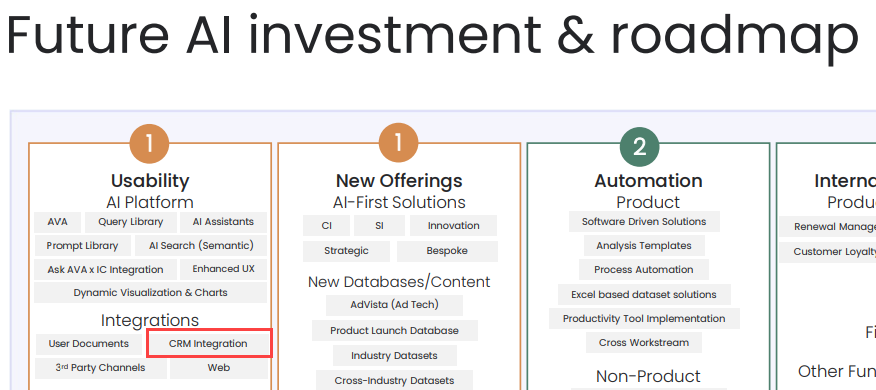Click the AI-First Solutions subheading

pos(399,202)
